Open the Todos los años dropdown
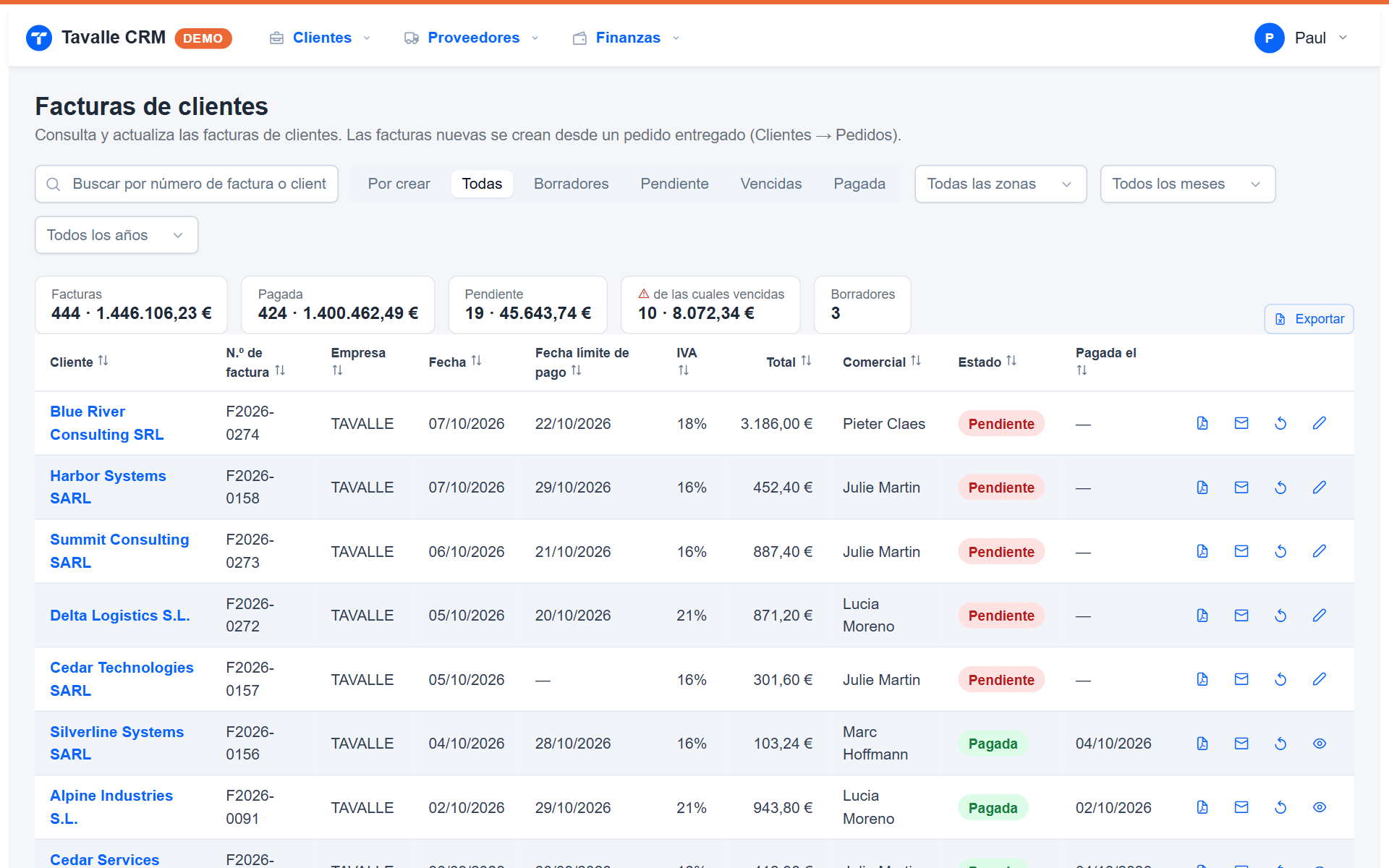 click(x=116, y=235)
